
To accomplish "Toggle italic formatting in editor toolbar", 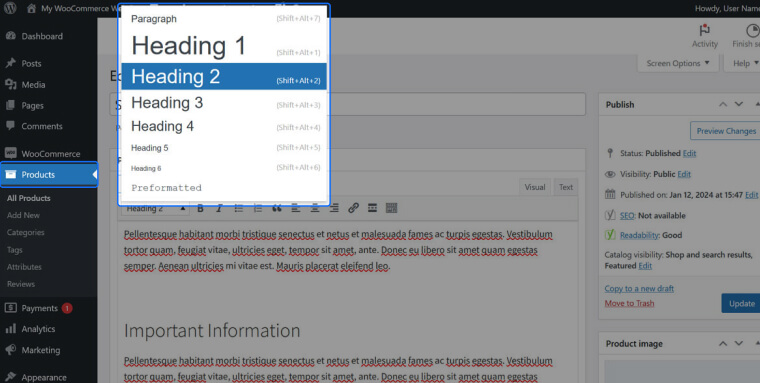I will click(x=219, y=208).
